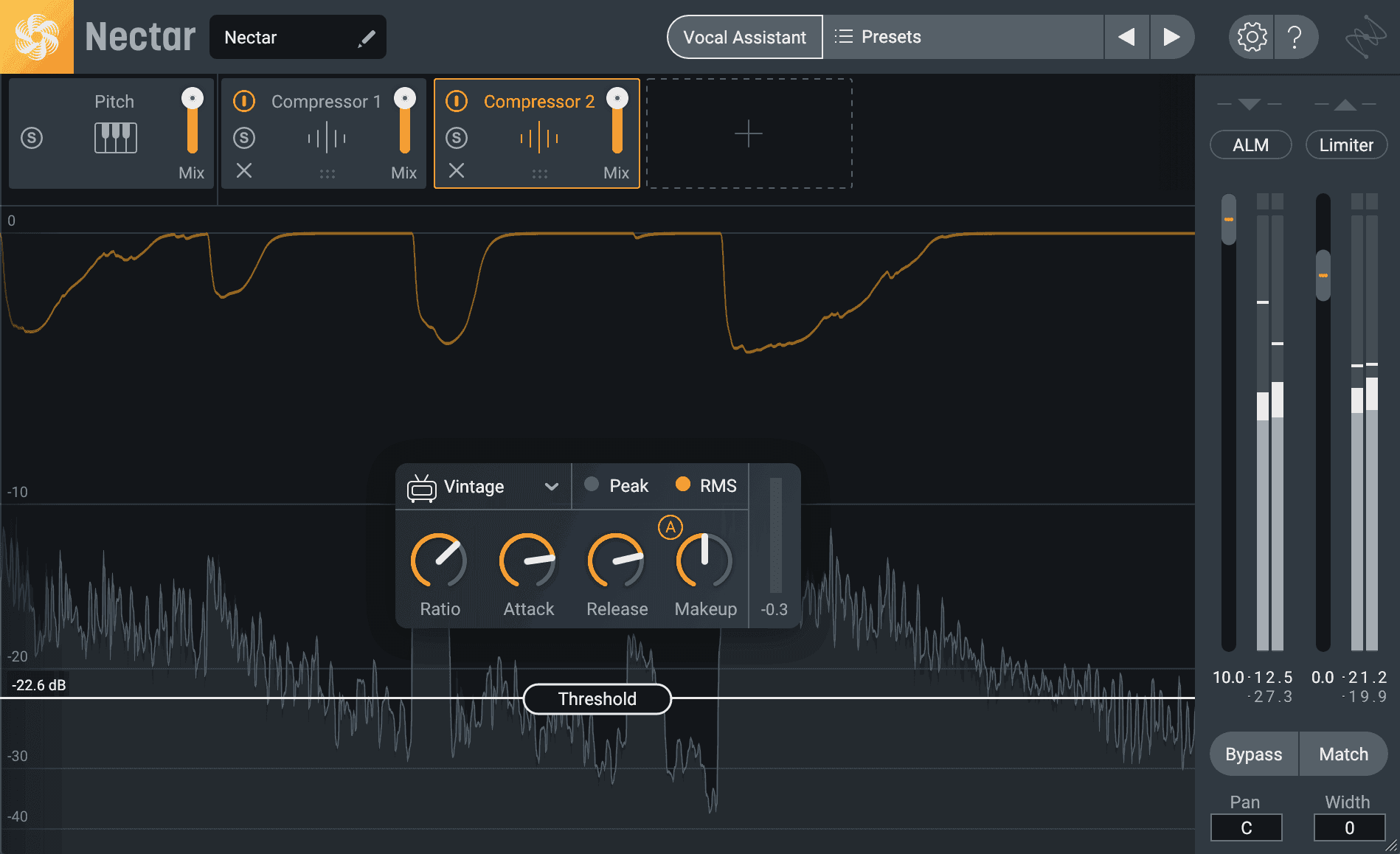Grab Compressor 2 reorder handle dots
The width and height of the screenshot is (1400, 854).
pos(540,174)
